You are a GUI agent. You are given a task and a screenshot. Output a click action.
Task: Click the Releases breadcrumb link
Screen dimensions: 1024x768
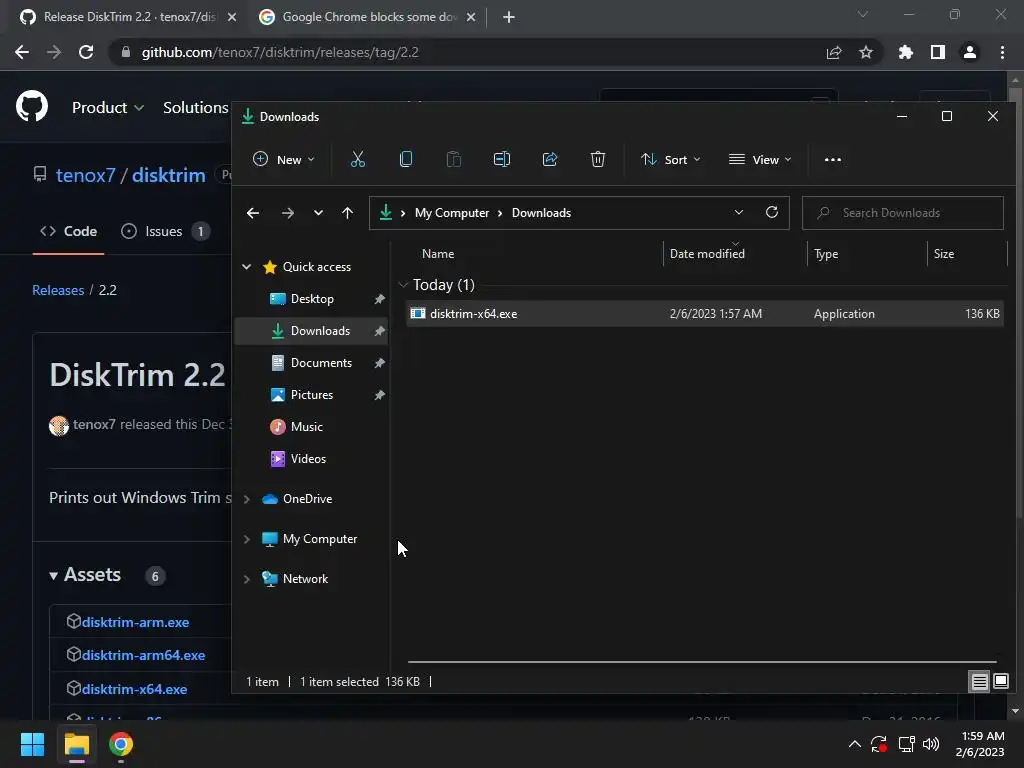click(58, 290)
